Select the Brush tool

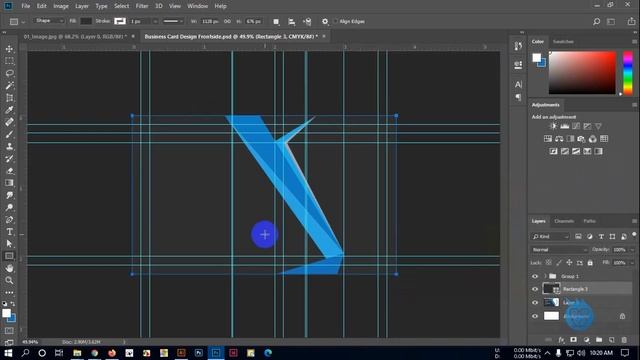coord(9,134)
